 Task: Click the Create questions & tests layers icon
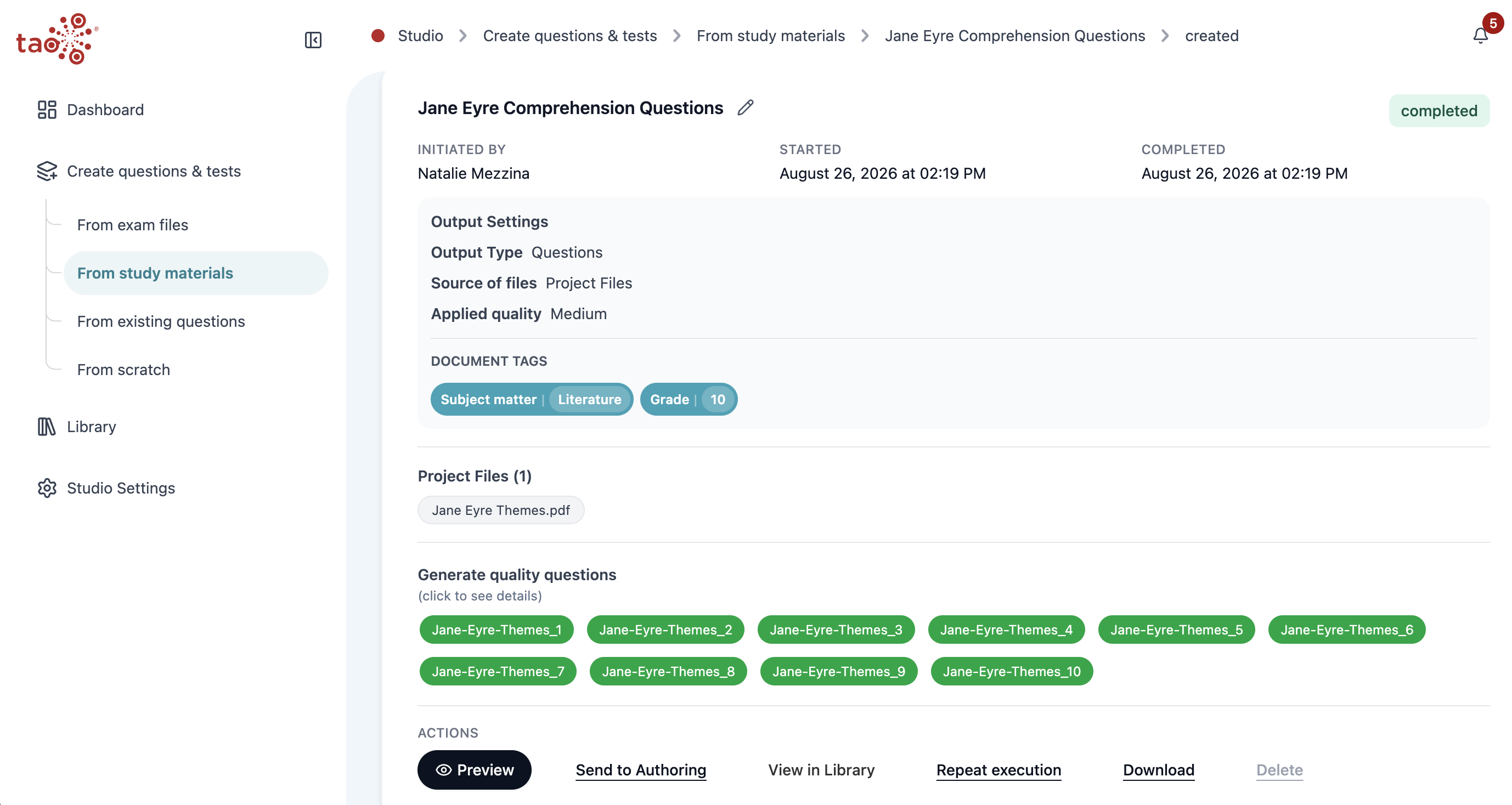47,171
